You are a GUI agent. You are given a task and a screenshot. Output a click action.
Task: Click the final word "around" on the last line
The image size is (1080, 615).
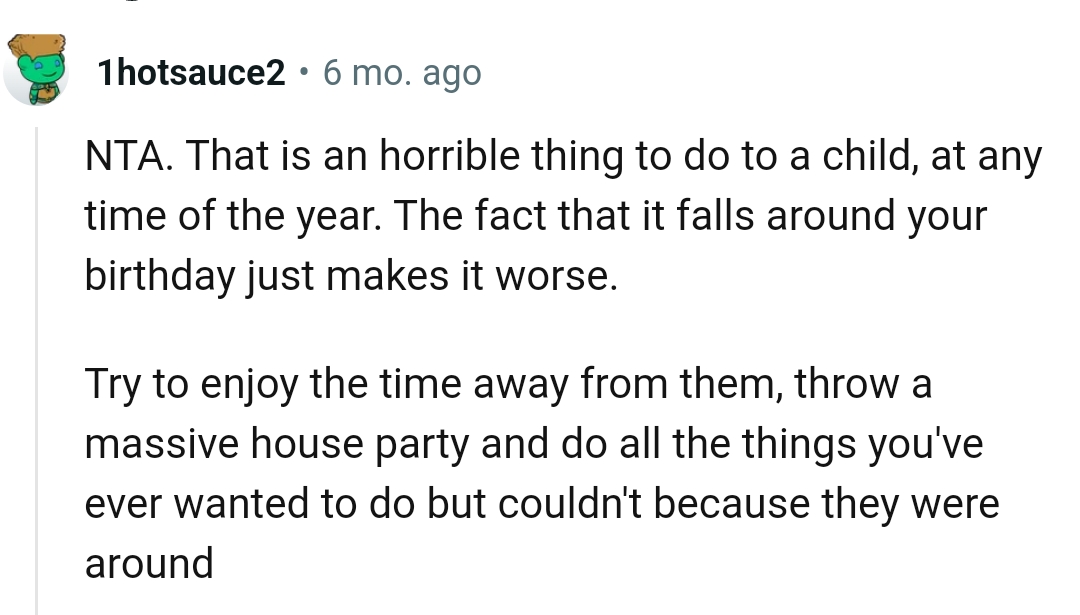[x=149, y=565]
